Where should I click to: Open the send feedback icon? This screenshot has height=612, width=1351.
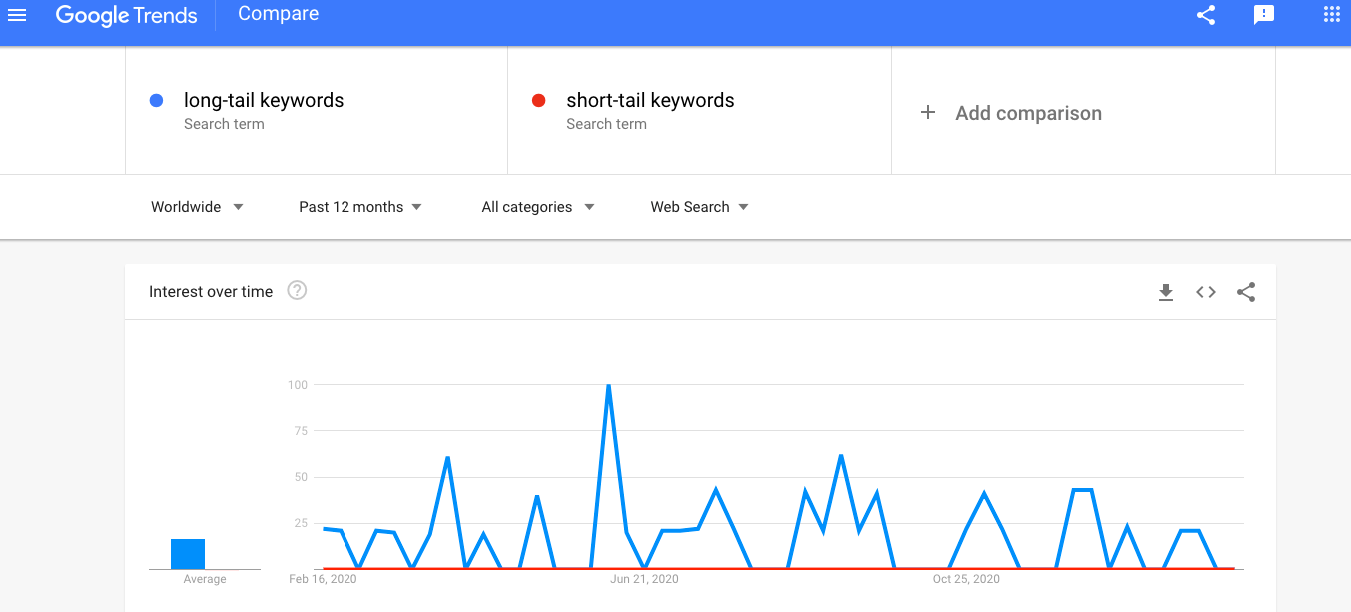[1264, 15]
